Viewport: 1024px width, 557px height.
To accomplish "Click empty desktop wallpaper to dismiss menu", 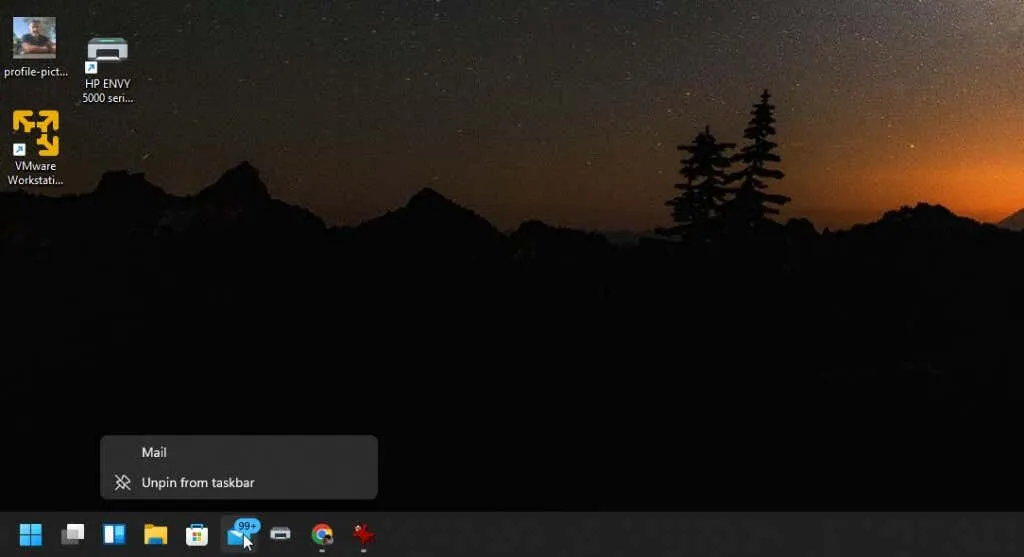I will click(x=600, y=350).
